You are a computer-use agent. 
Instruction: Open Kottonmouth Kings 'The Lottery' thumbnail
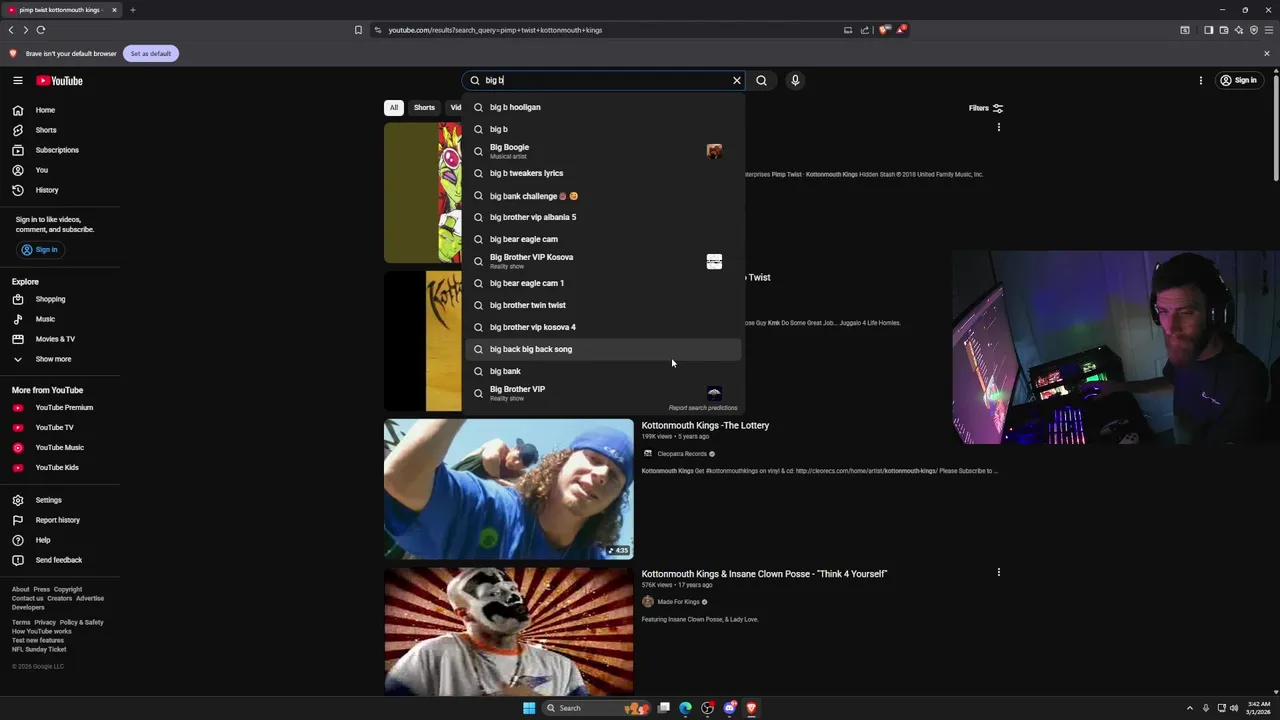point(508,489)
